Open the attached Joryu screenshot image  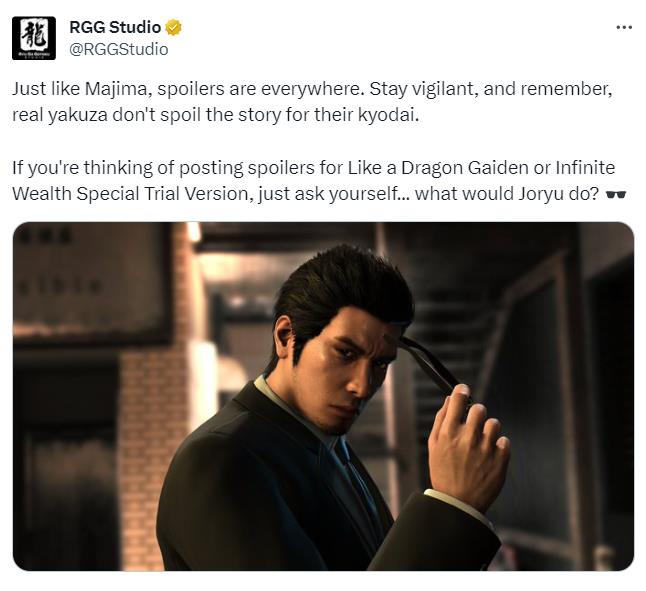323,396
